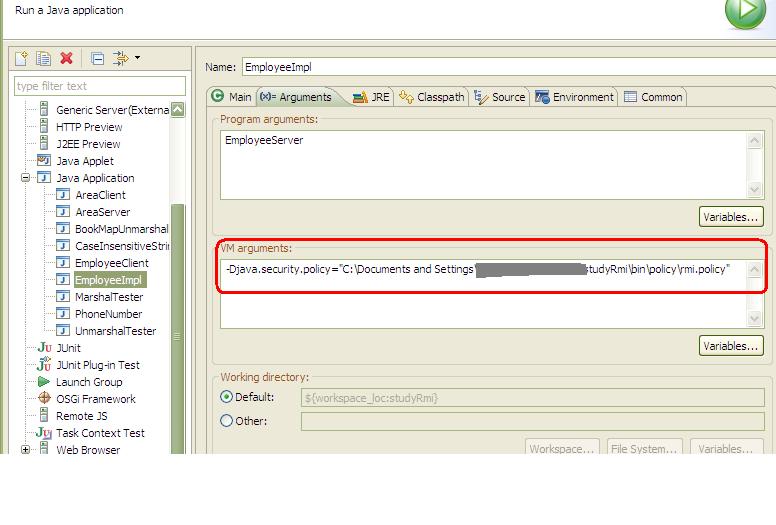
Task: Select AreaServer launch configuration
Action: [x=102, y=212]
